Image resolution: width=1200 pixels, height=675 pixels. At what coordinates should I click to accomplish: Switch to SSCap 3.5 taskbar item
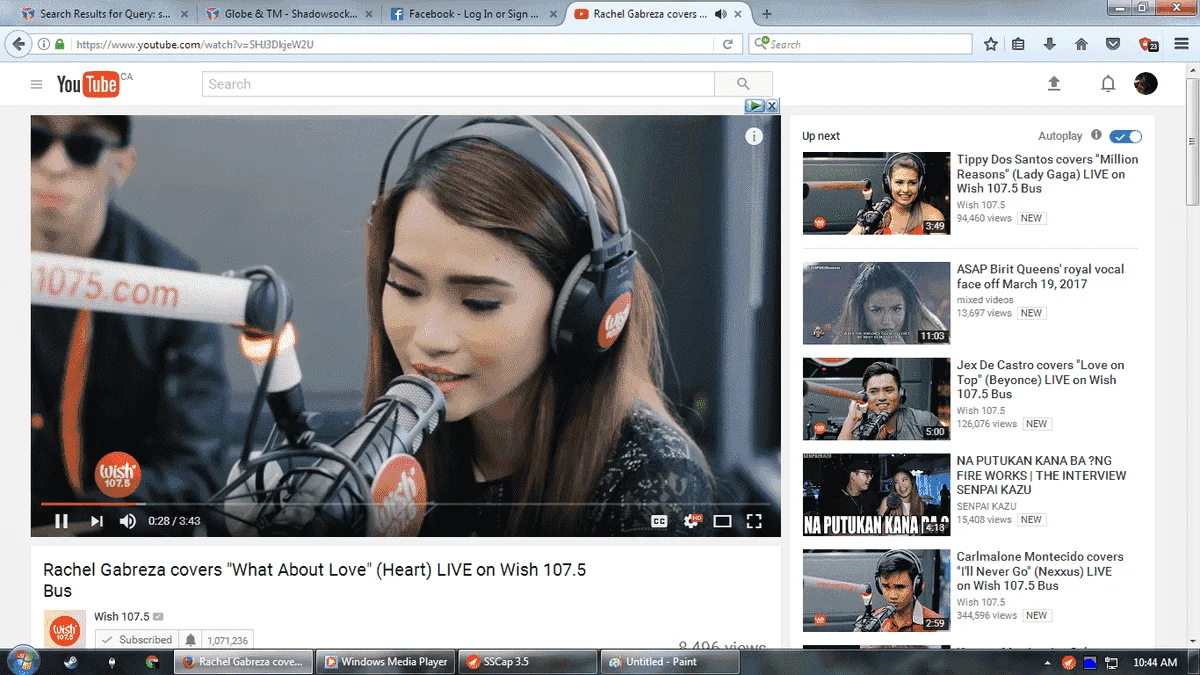528,662
